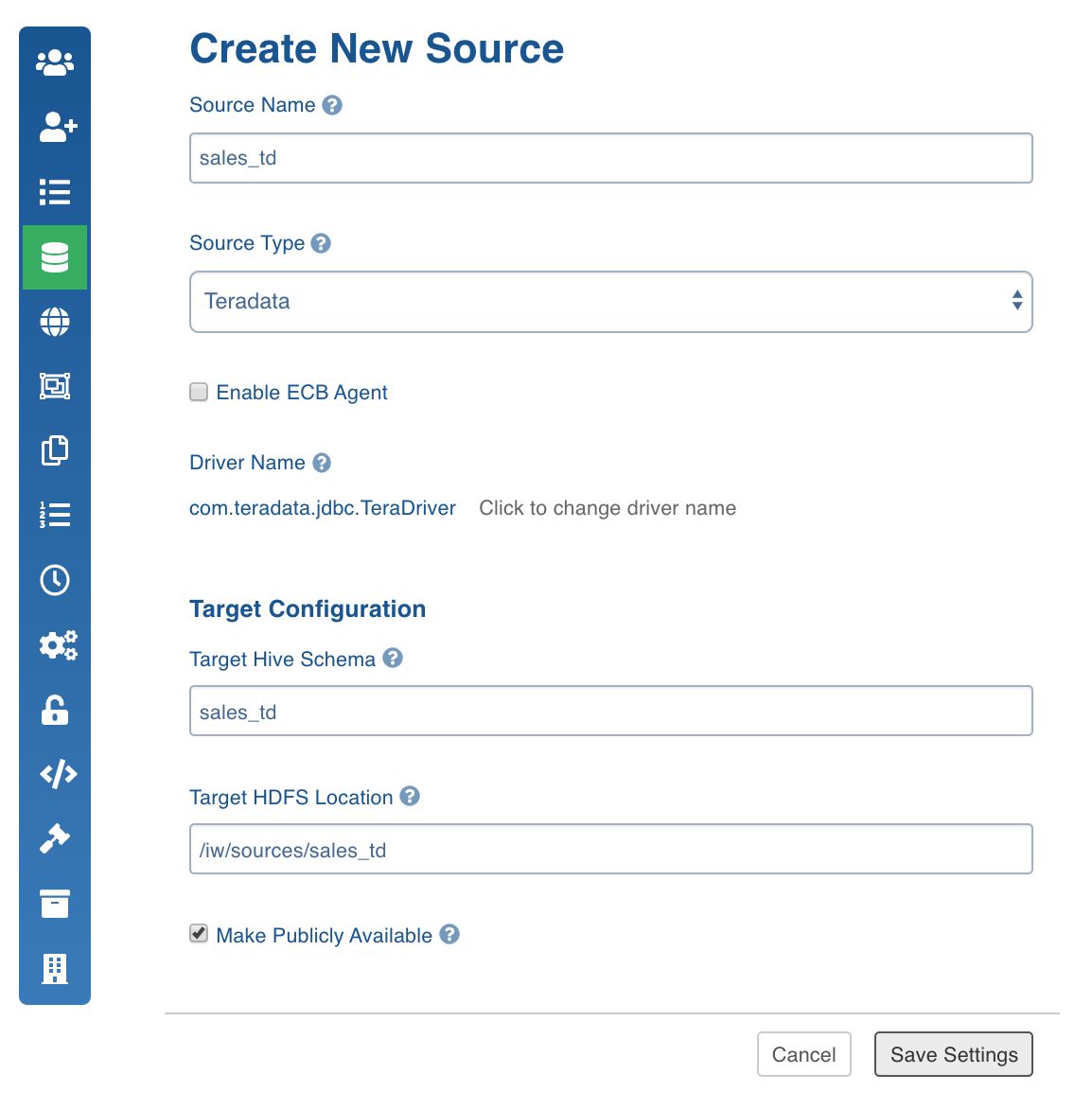Click the building sidebar icon

(x=55, y=968)
